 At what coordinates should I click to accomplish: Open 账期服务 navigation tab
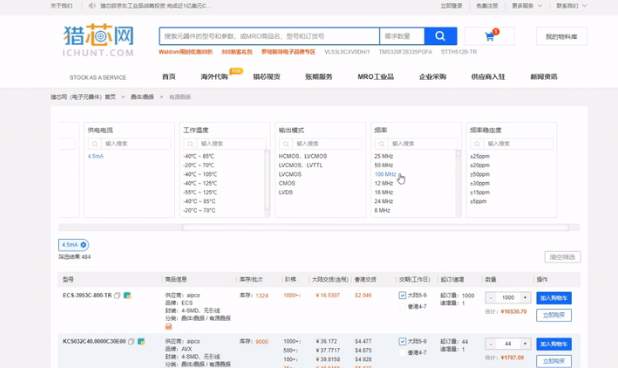pos(318,76)
